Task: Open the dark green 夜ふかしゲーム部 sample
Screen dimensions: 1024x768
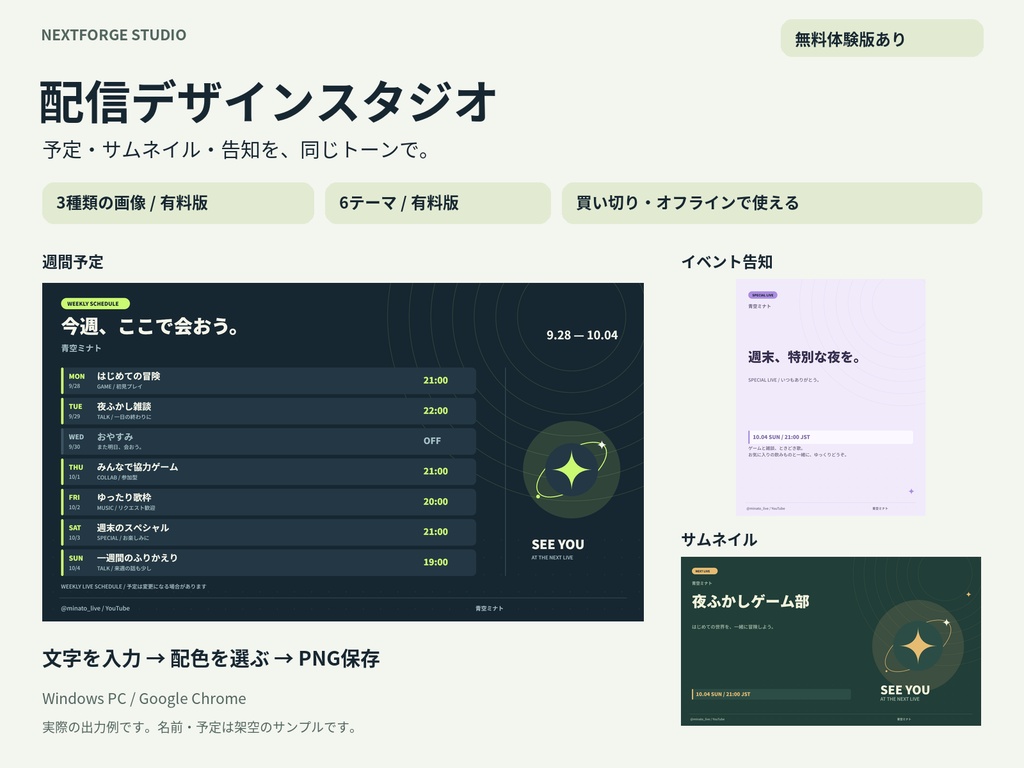Action: 831,641
